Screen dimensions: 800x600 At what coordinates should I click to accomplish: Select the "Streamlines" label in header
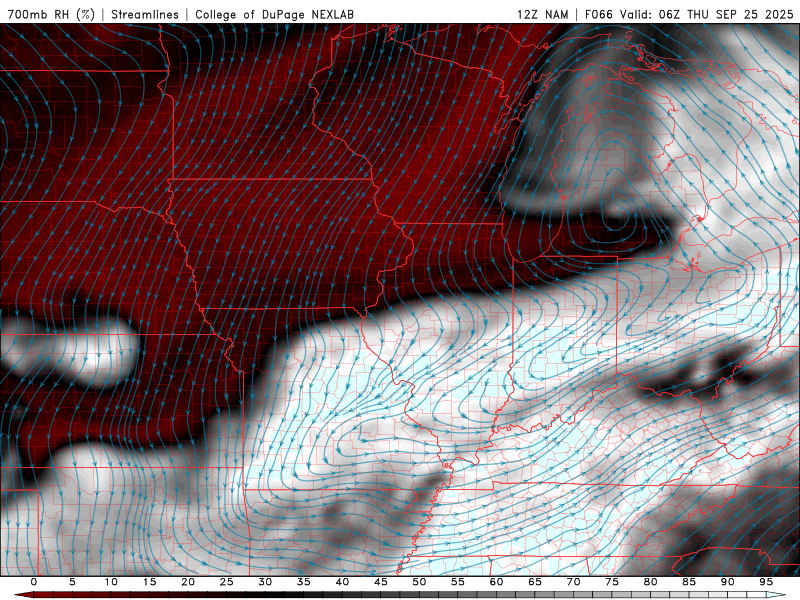[x=145, y=14]
